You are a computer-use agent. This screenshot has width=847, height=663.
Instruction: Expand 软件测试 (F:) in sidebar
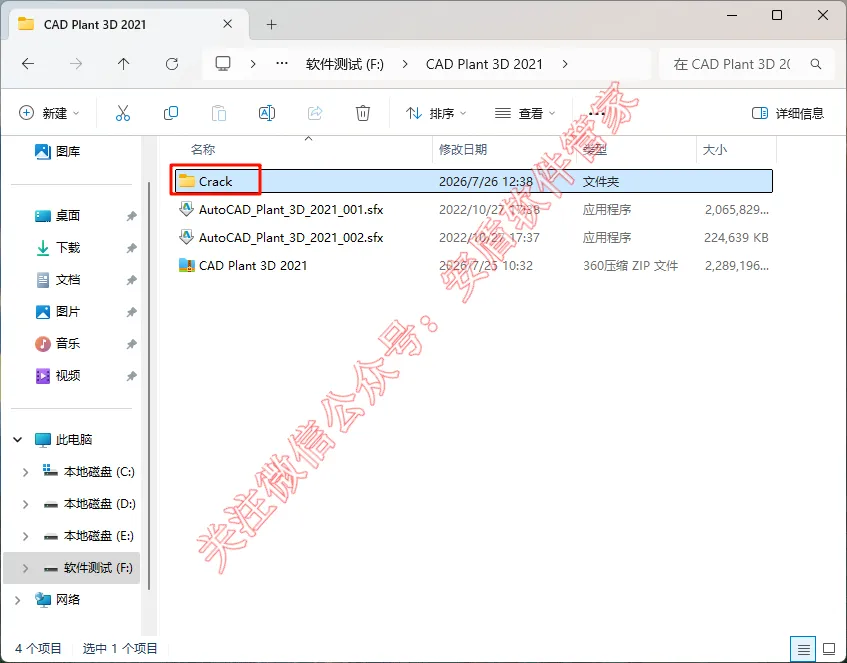click(x=25, y=568)
